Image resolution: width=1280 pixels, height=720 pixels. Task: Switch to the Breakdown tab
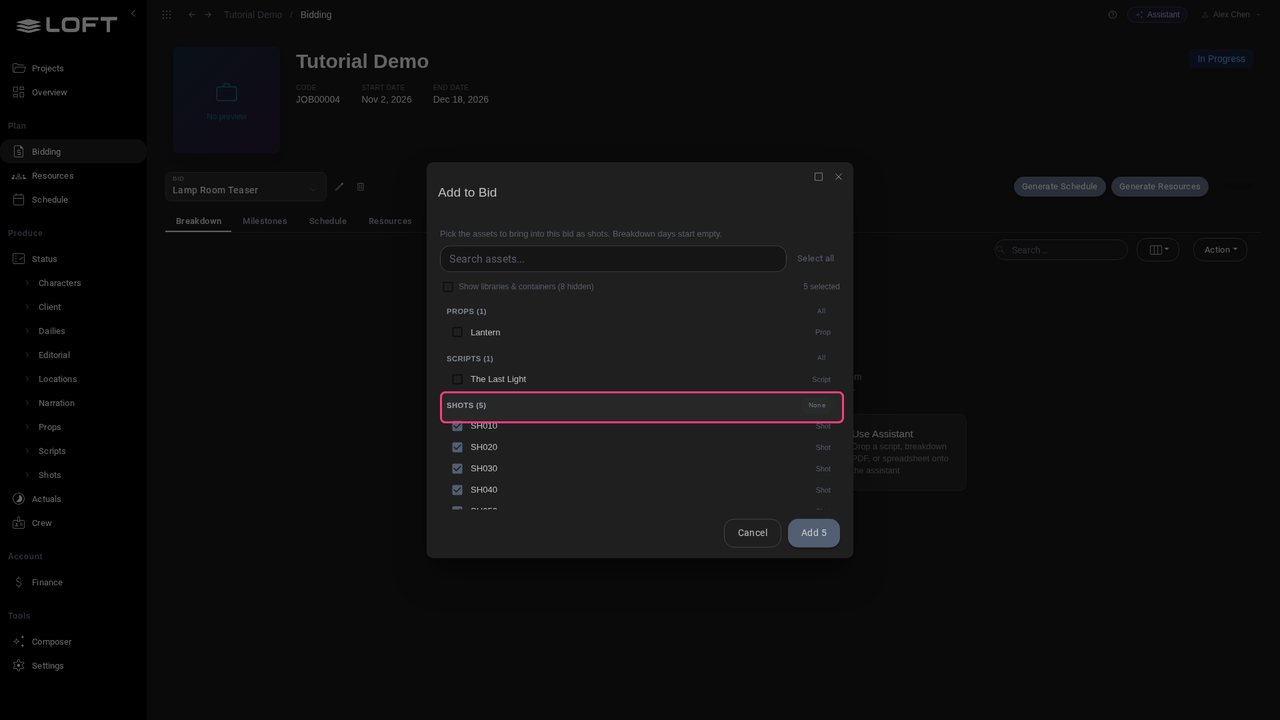(x=199, y=221)
